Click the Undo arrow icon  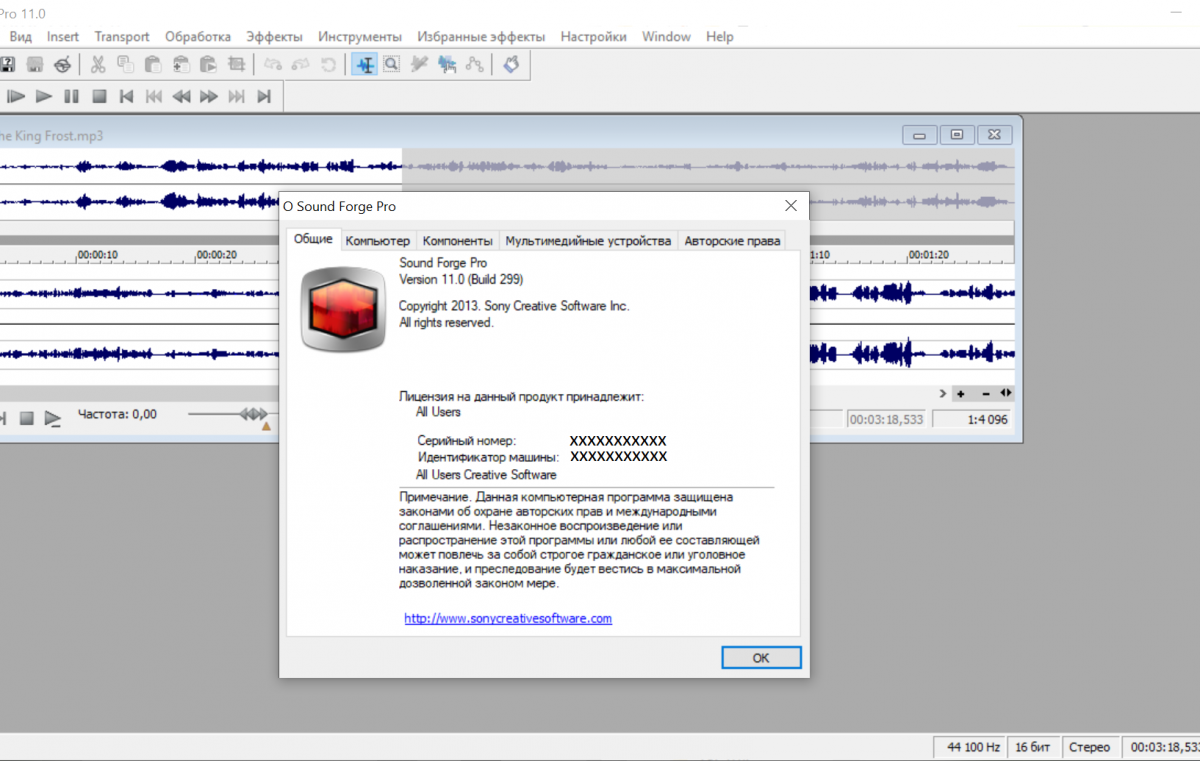pyautogui.click(x=272, y=65)
